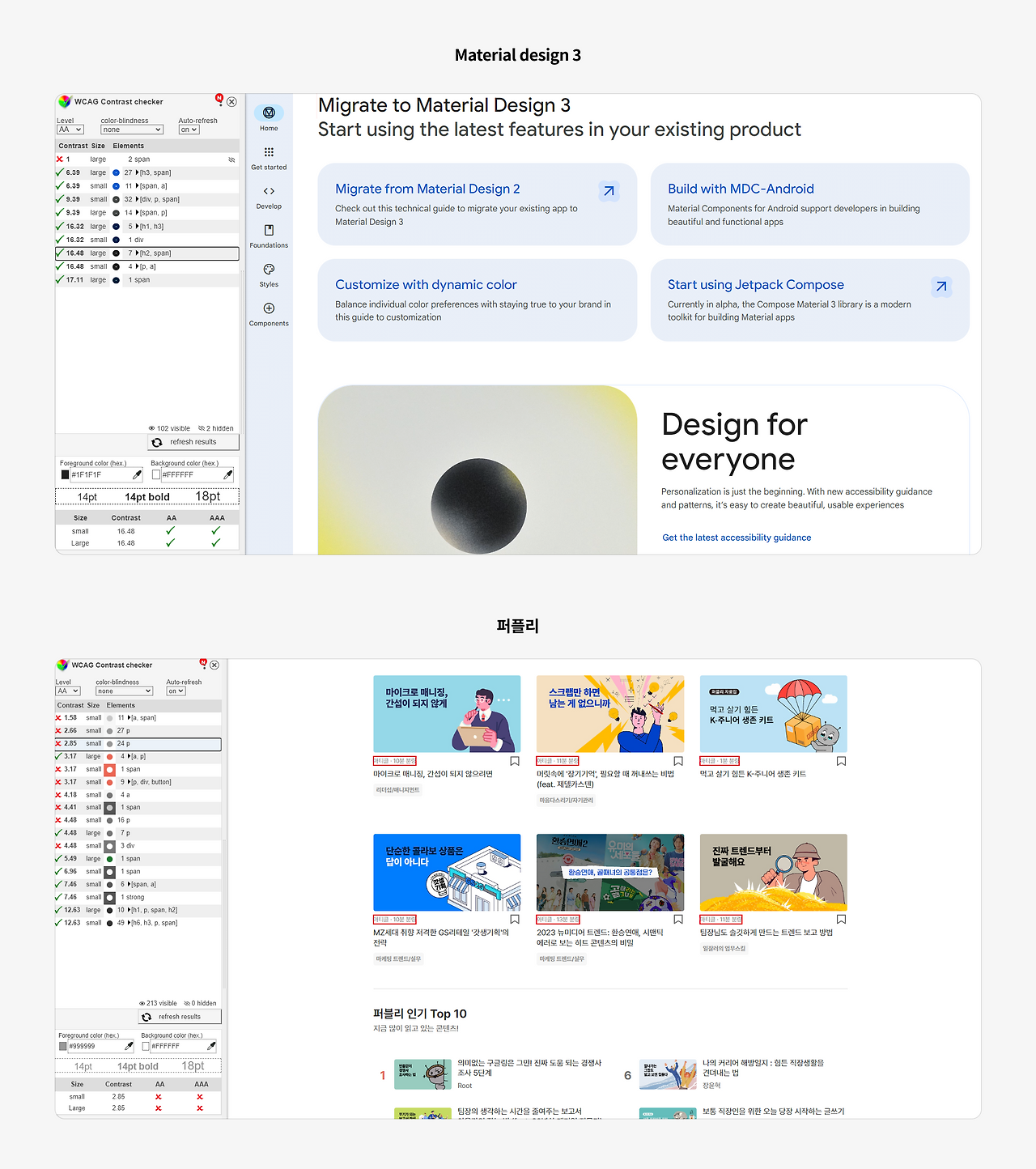Open the Customize with dynamic color card title
This screenshot has width=1036, height=1169.
tap(426, 285)
